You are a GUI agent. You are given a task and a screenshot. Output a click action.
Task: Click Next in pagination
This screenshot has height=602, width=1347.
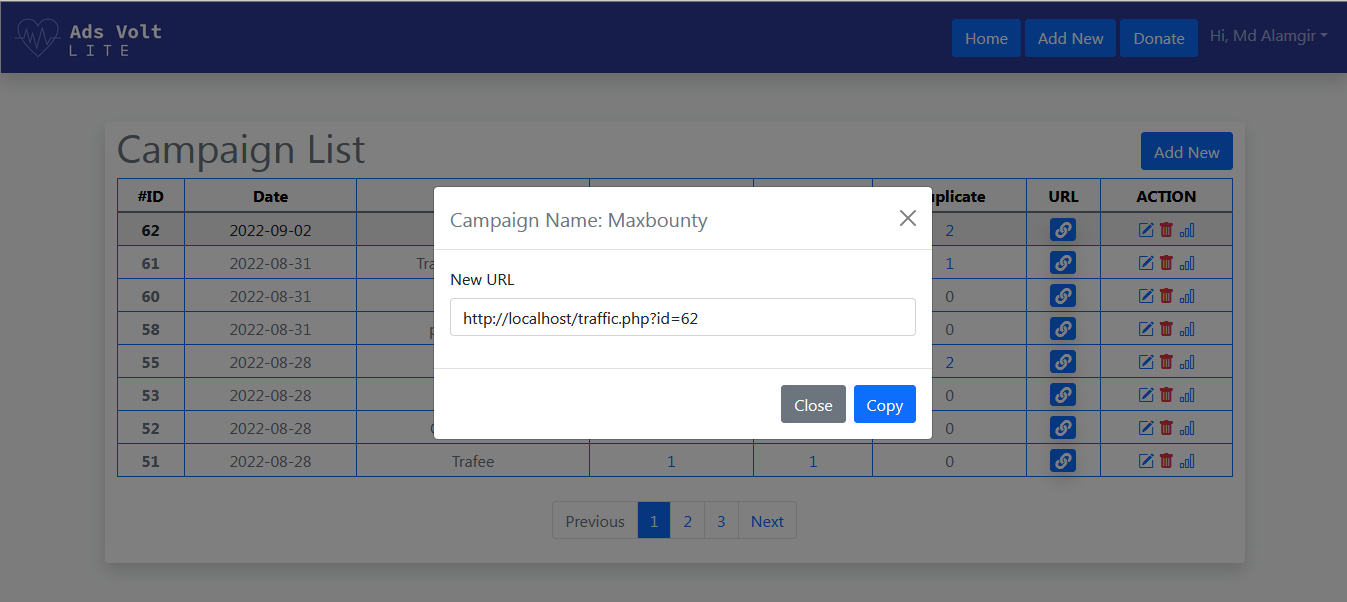(x=767, y=521)
